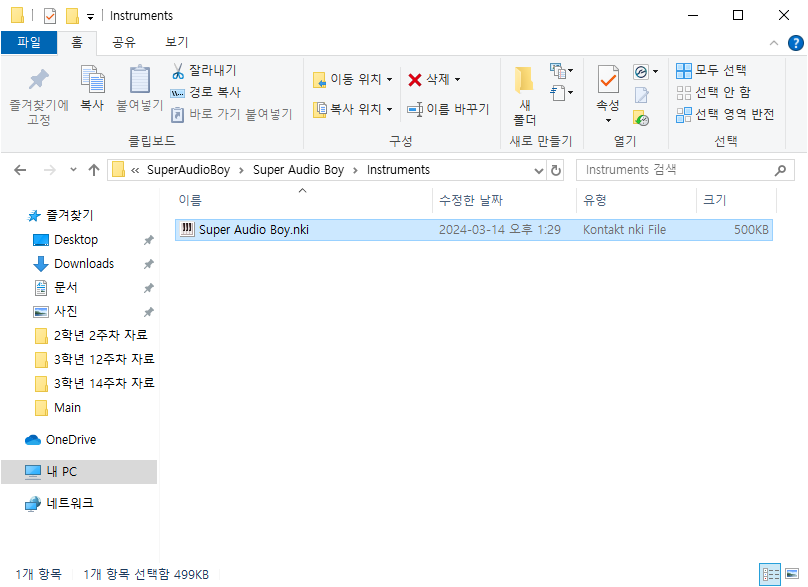Switch to the 보기 (View) tab
Image resolution: width=808 pixels, height=587 pixels.
tap(176, 42)
